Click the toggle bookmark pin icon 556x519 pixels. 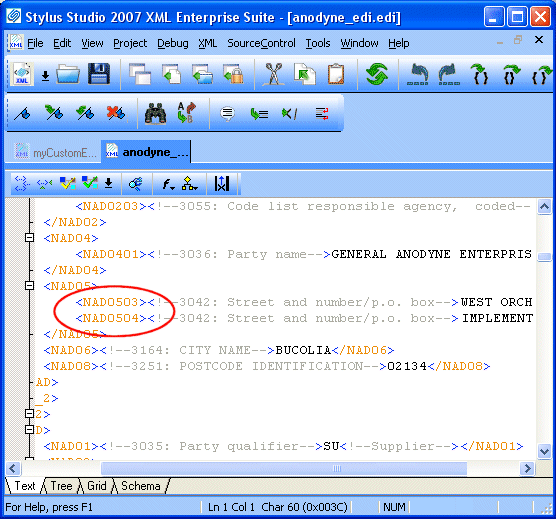[x=23, y=113]
